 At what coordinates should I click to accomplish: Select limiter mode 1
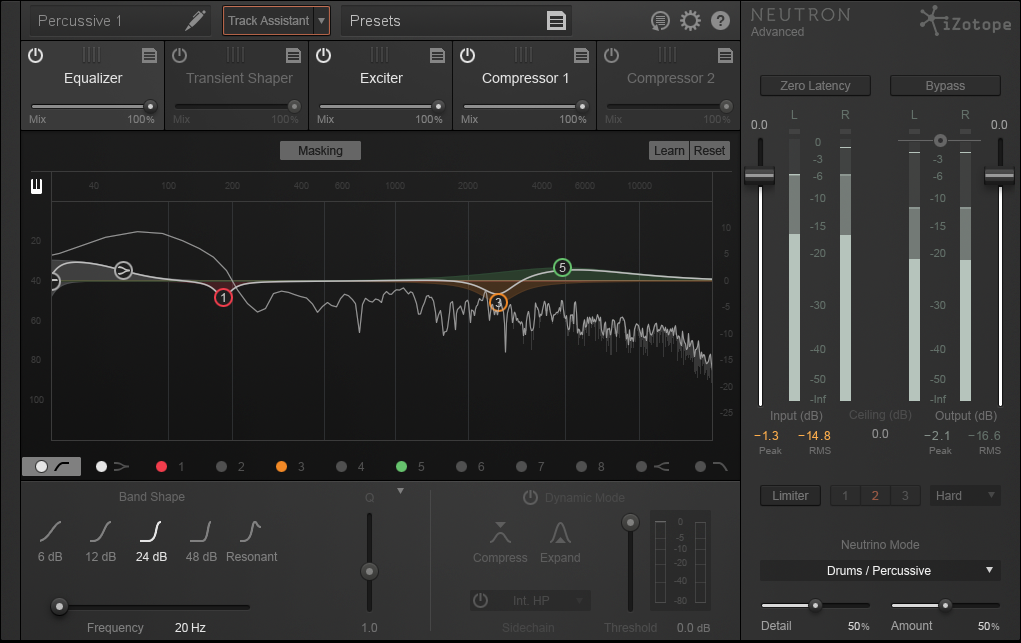(x=845, y=496)
